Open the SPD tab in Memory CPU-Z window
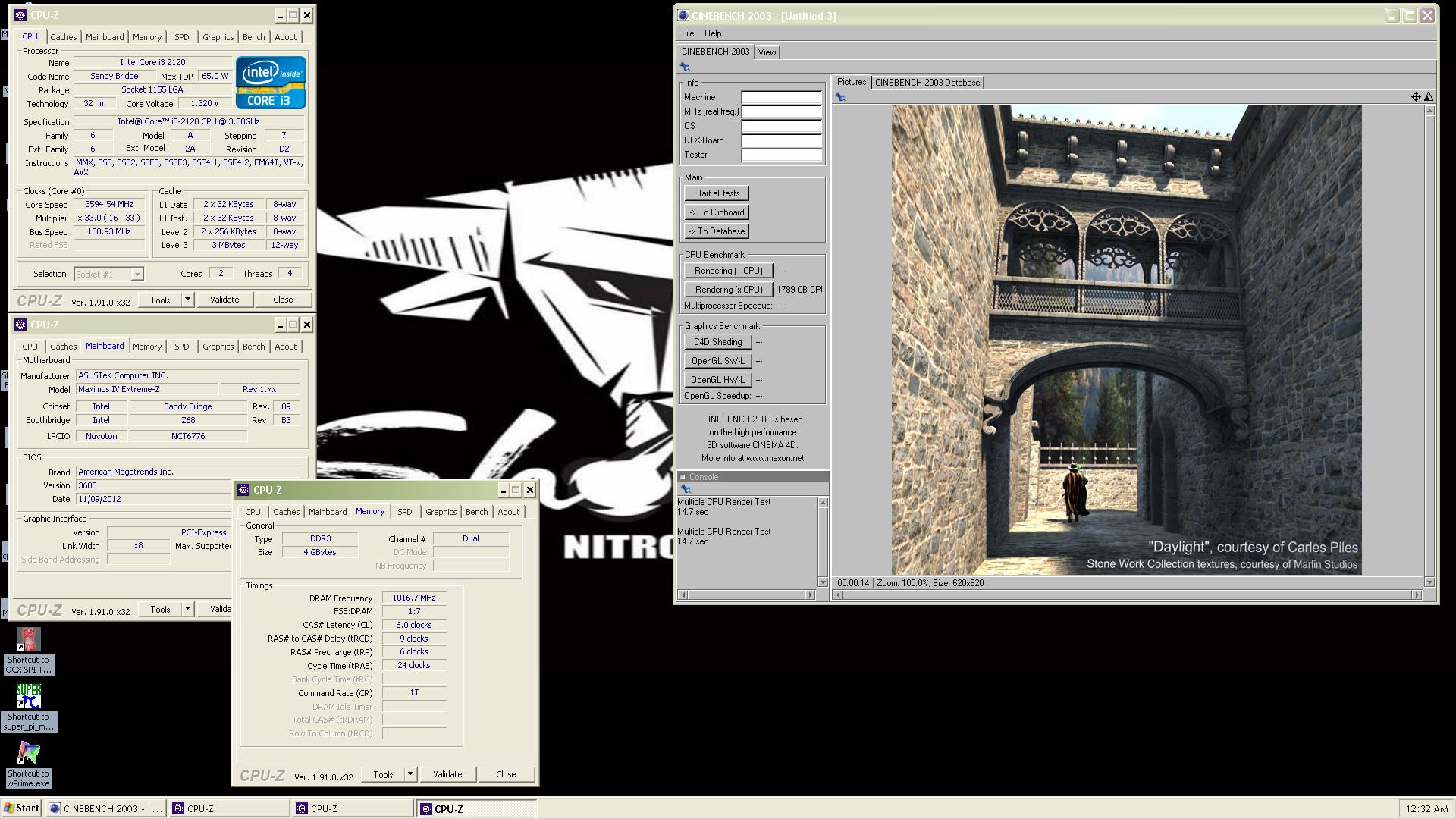Image resolution: width=1456 pixels, height=819 pixels. 405,512
